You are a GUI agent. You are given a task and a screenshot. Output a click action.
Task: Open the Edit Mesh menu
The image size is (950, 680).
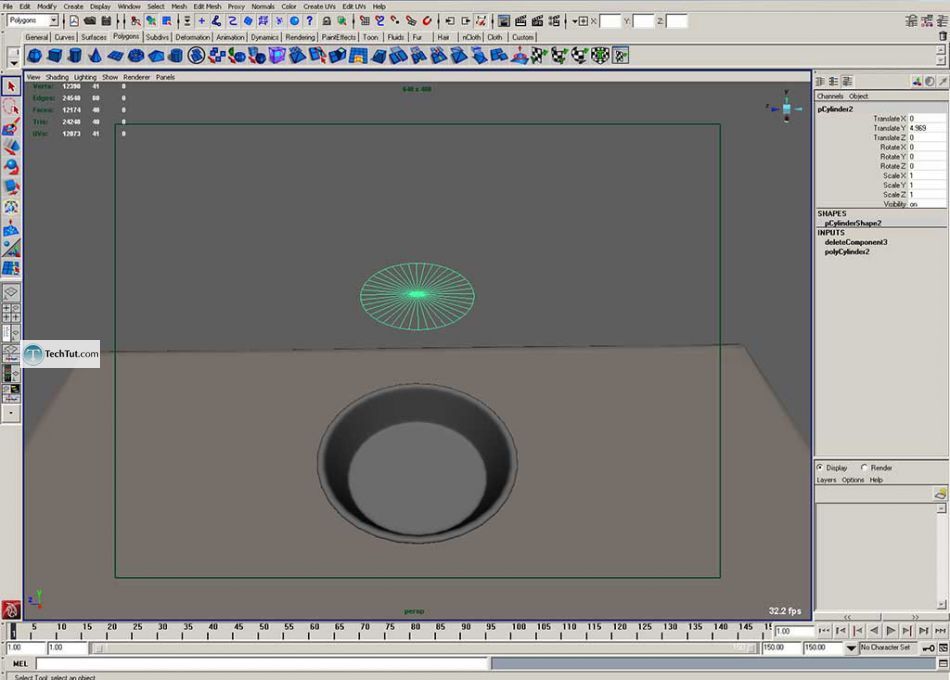click(x=207, y=6)
